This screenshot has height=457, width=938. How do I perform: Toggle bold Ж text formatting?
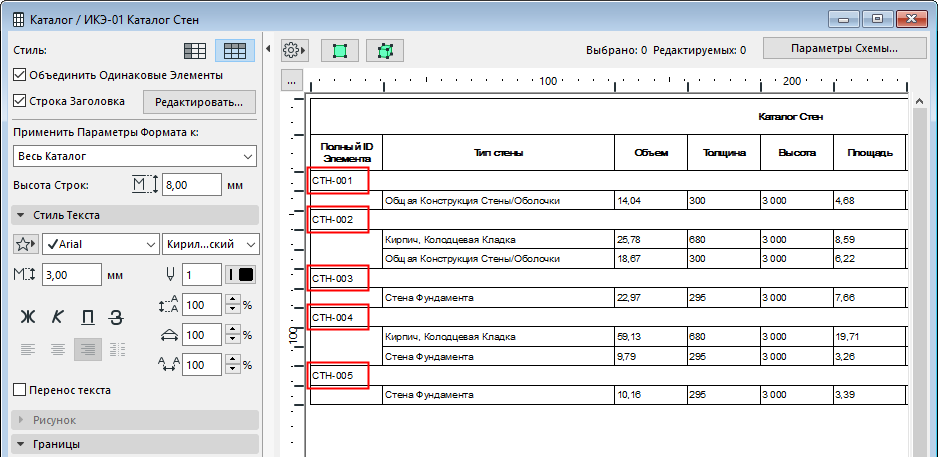click(29, 317)
